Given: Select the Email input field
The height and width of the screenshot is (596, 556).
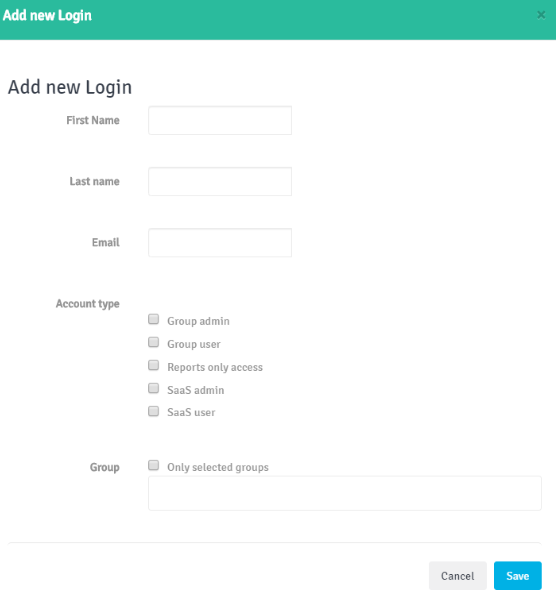Looking at the screenshot, I should tap(220, 243).
